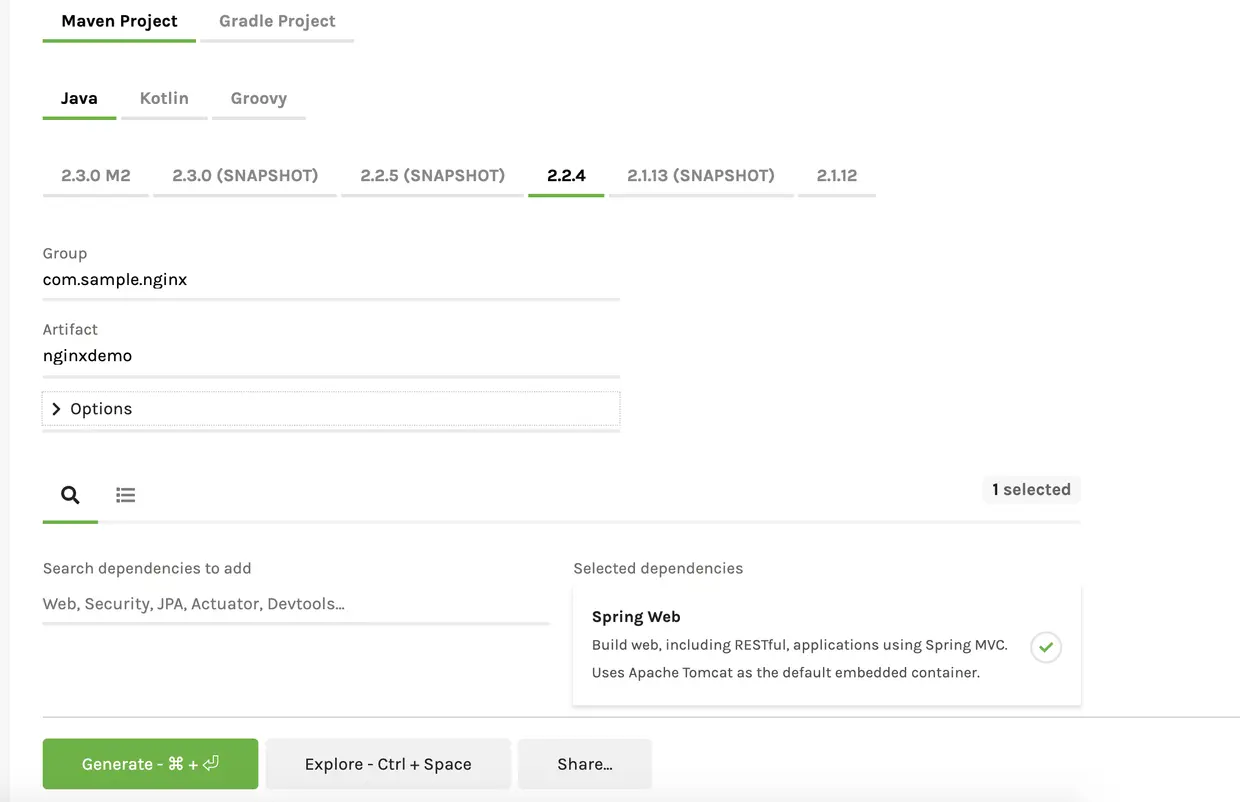Switch to the search dependencies magnifier tab
This screenshot has width=1240, height=802.
point(70,495)
